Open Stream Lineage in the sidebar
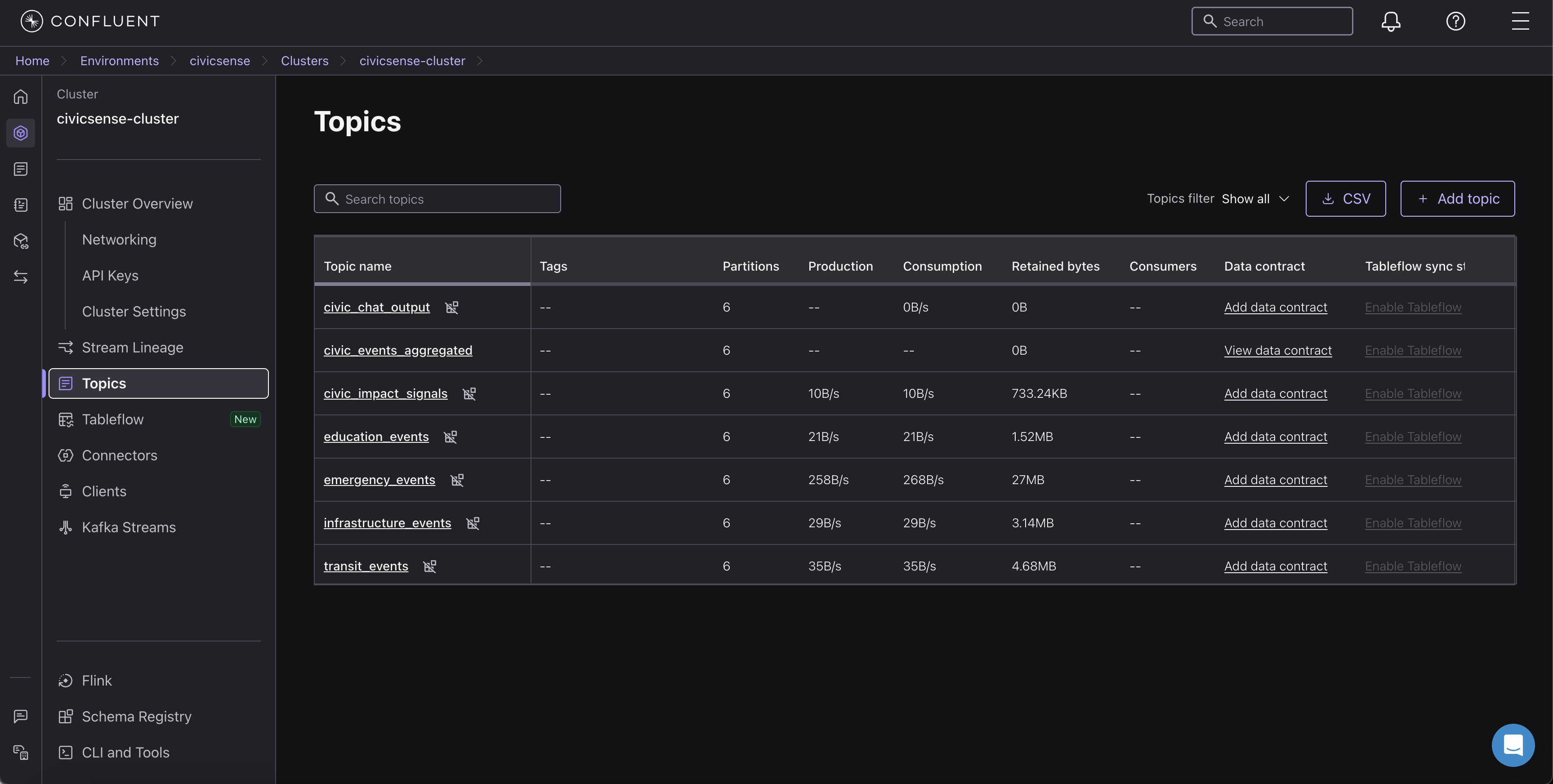This screenshot has width=1553, height=784. pyautogui.click(x=132, y=347)
